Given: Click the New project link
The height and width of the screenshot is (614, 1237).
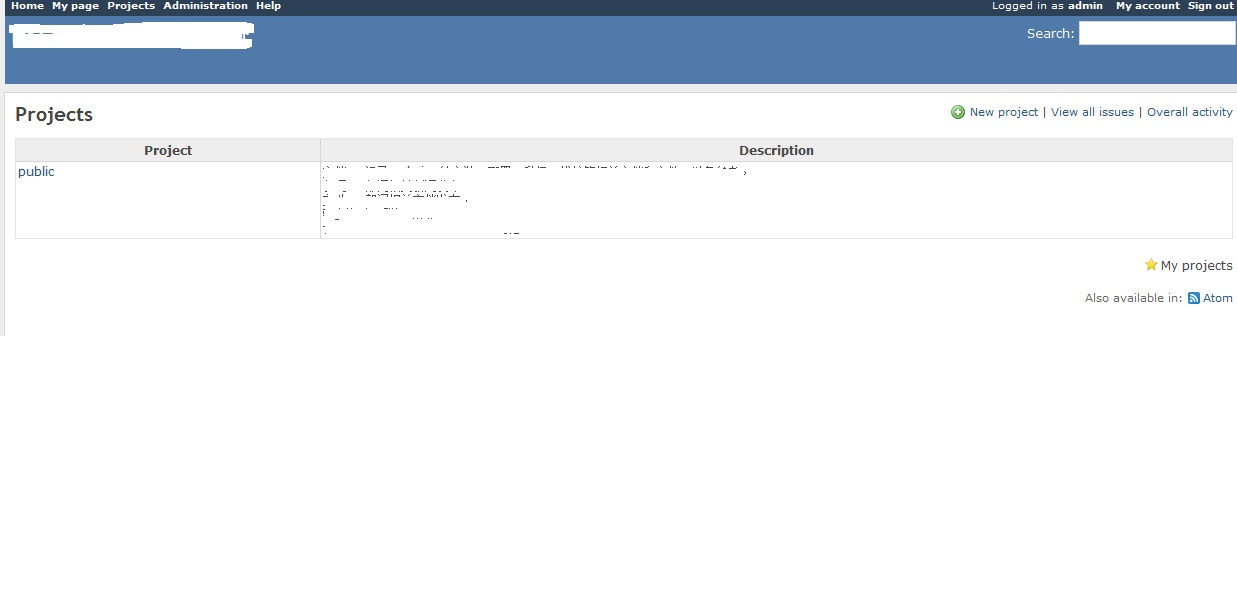Looking at the screenshot, I should (x=1004, y=112).
